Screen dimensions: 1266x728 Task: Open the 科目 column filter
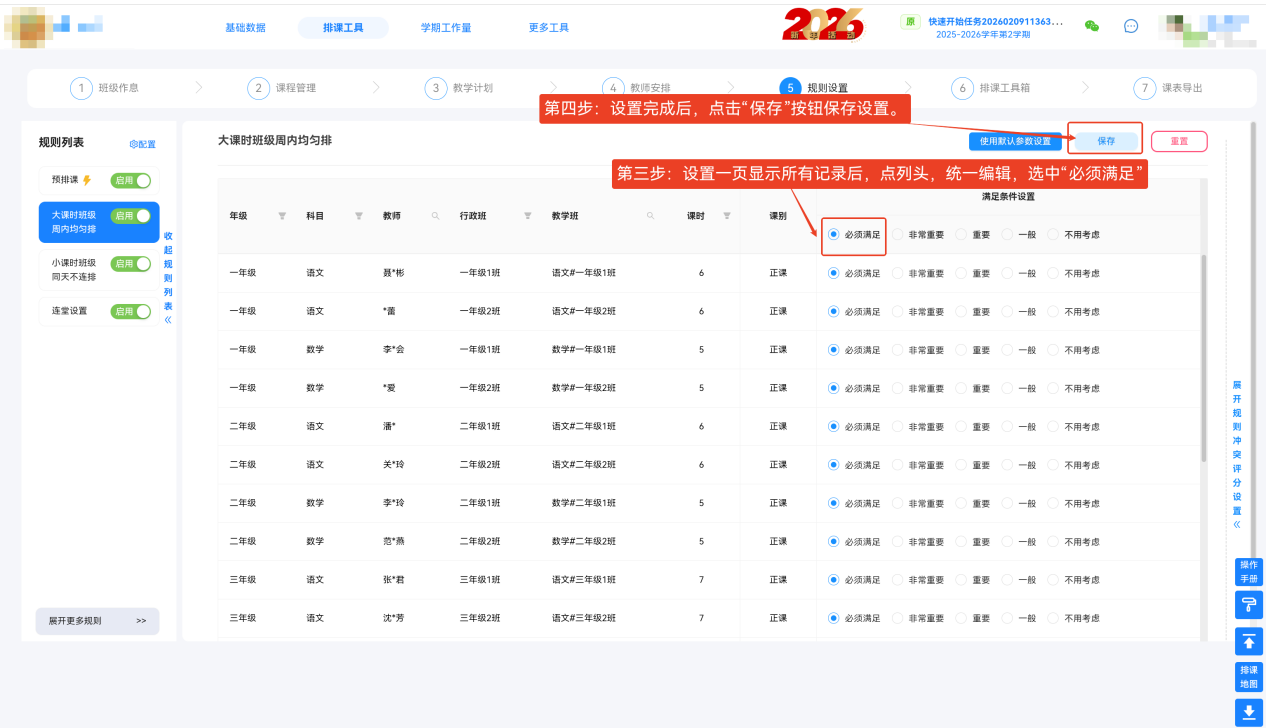359,216
